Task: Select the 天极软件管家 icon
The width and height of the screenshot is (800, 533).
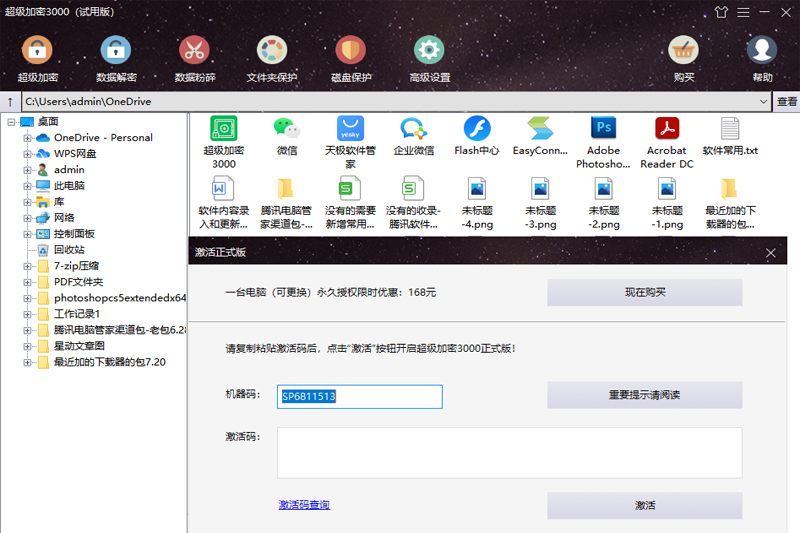Action: tap(350, 128)
